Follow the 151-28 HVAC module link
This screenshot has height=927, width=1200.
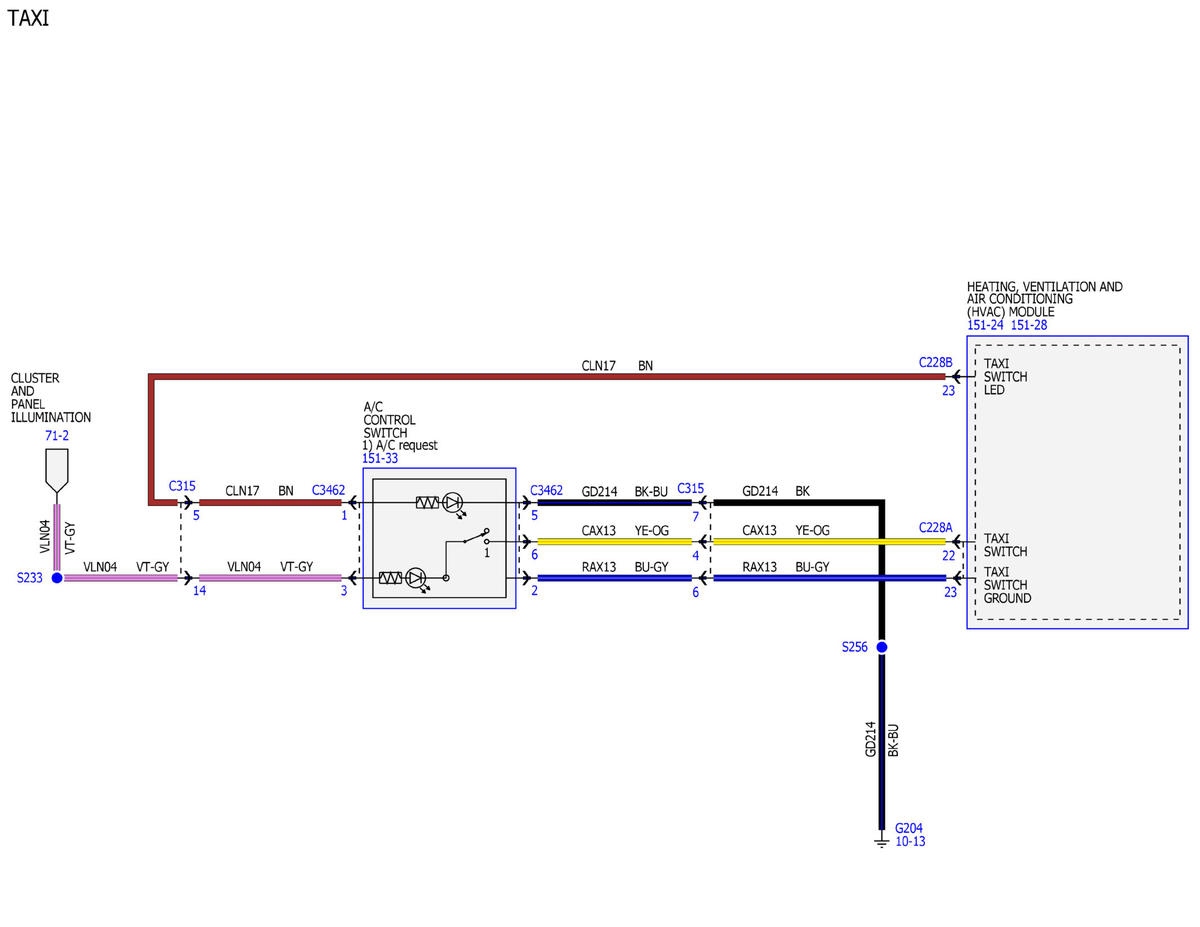point(1029,325)
